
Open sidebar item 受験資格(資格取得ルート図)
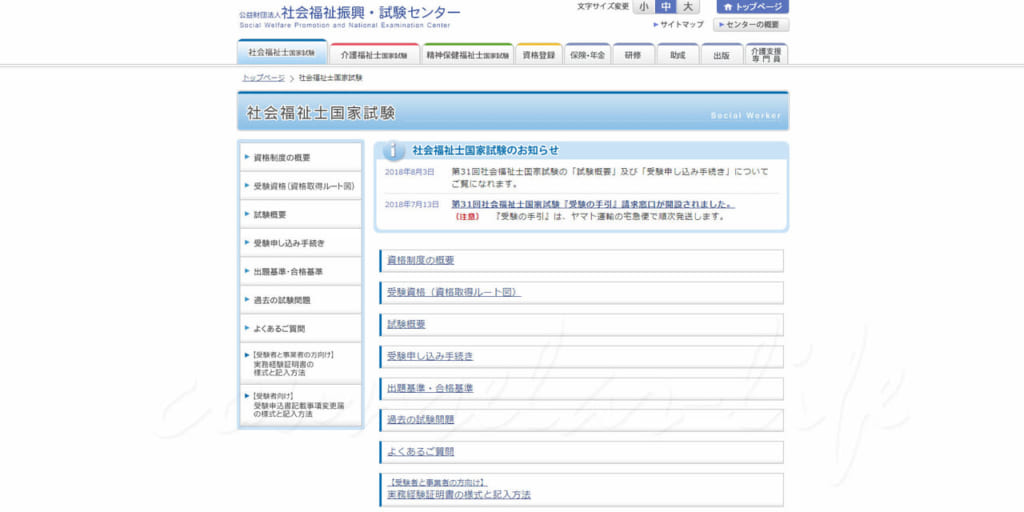(x=300, y=186)
